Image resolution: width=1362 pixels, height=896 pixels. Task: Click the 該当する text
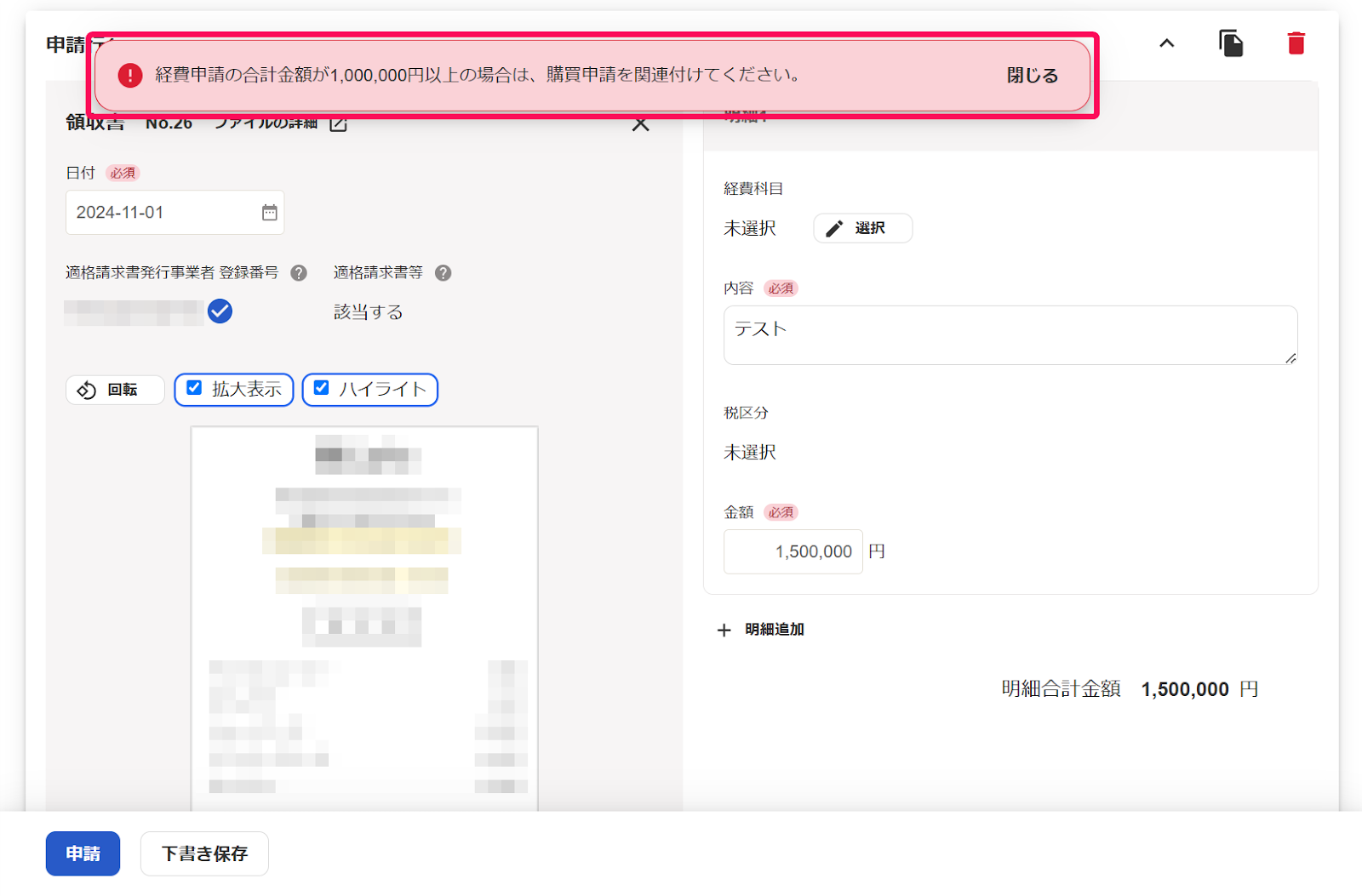tap(368, 312)
